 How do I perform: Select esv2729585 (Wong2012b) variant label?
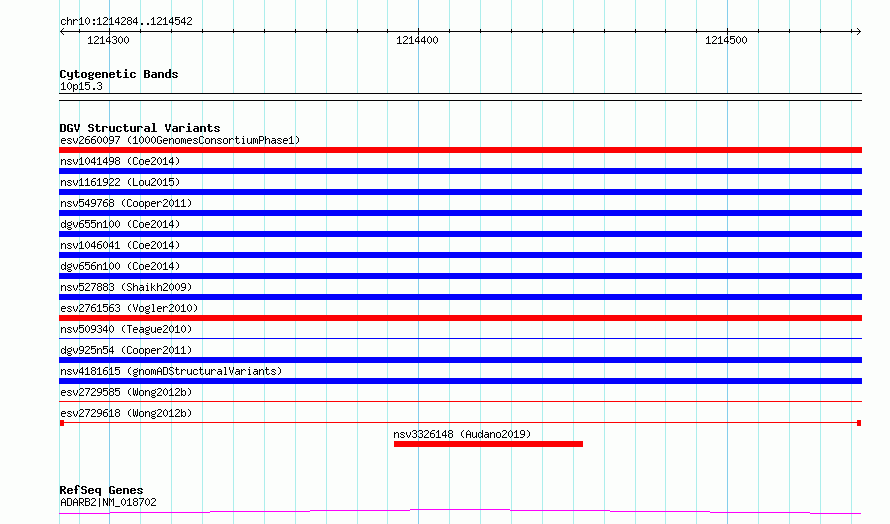click(x=126, y=392)
